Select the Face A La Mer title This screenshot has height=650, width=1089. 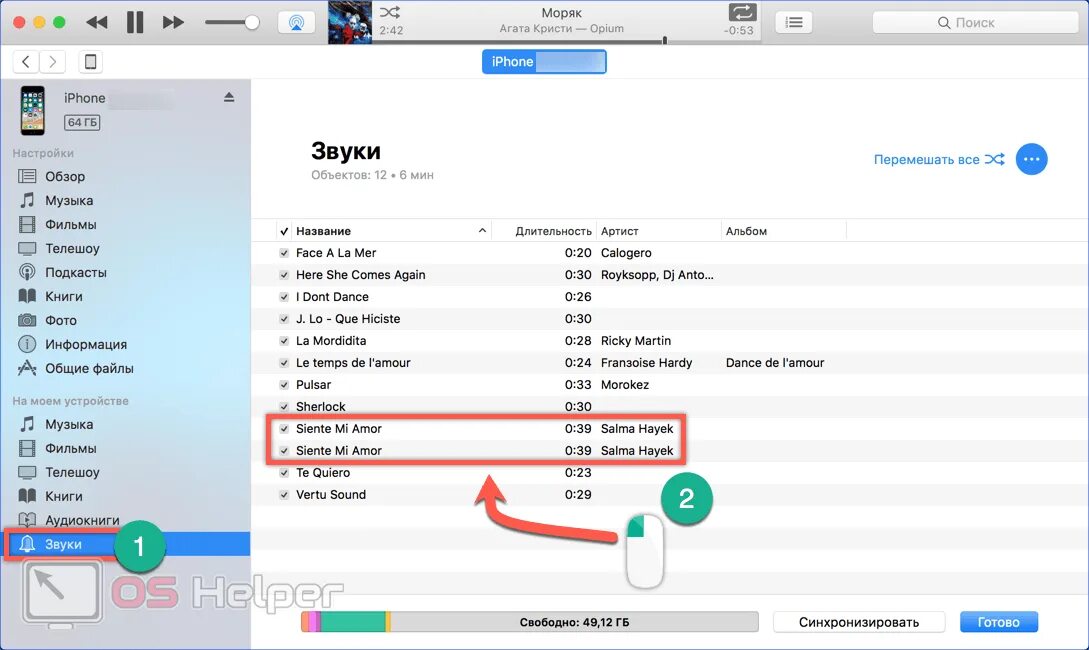336,253
